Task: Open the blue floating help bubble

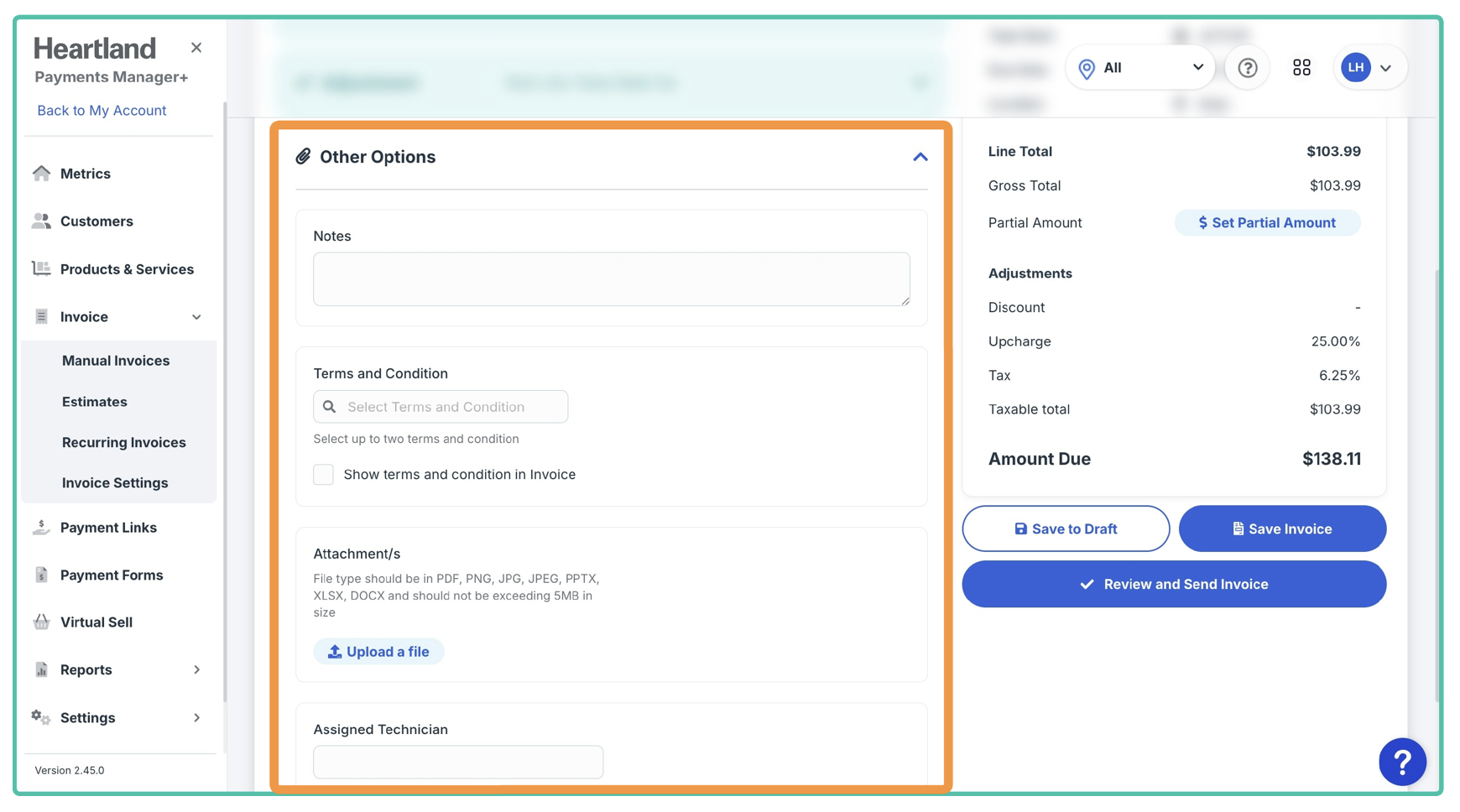Action: pos(1401,762)
